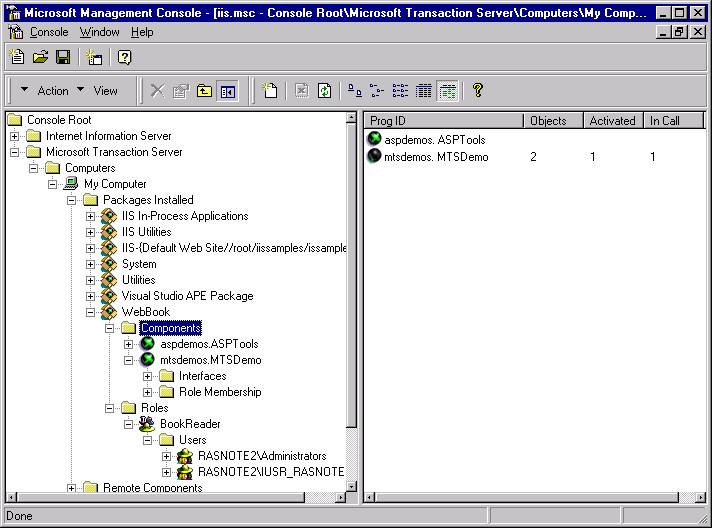Image resolution: width=712 pixels, height=528 pixels.
Task: Select RASNOTE2\Administrators user icon
Action: [x=185, y=456]
